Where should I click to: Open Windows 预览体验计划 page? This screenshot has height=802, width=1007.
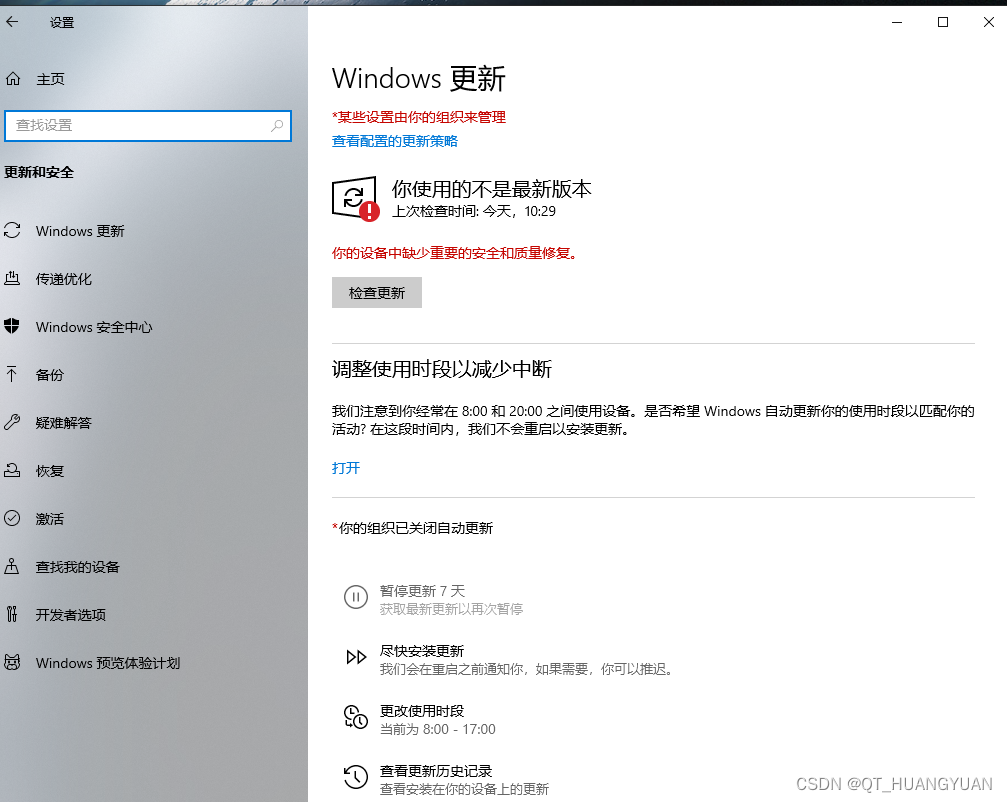pyautogui.click(x=108, y=663)
